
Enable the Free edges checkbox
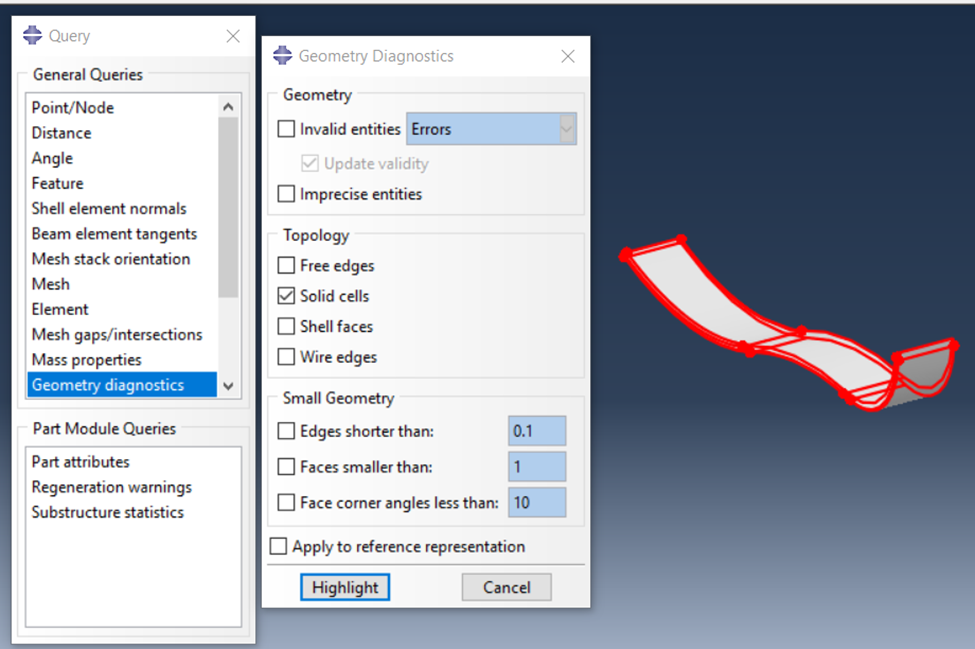(286, 265)
